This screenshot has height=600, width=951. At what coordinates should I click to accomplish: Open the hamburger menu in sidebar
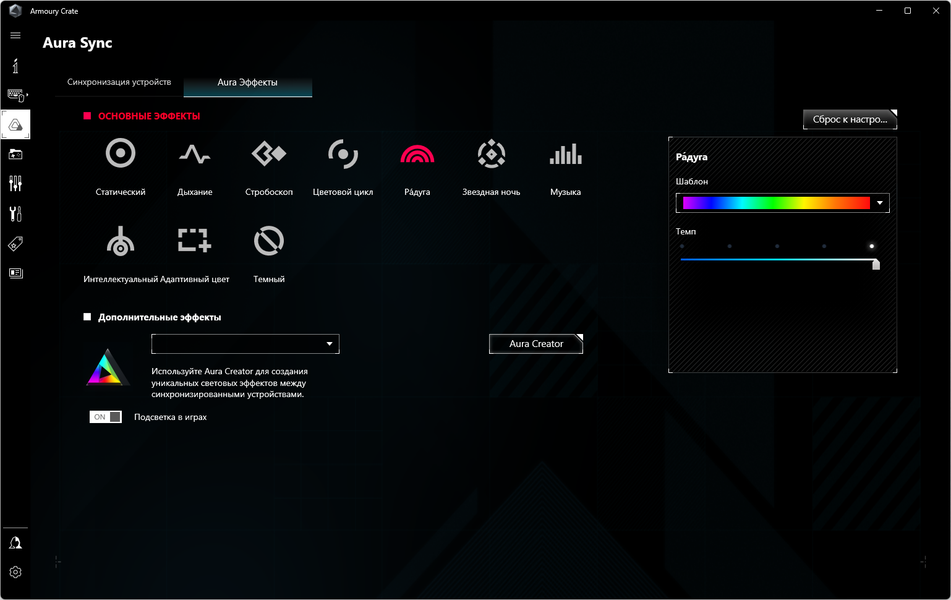click(x=15, y=35)
